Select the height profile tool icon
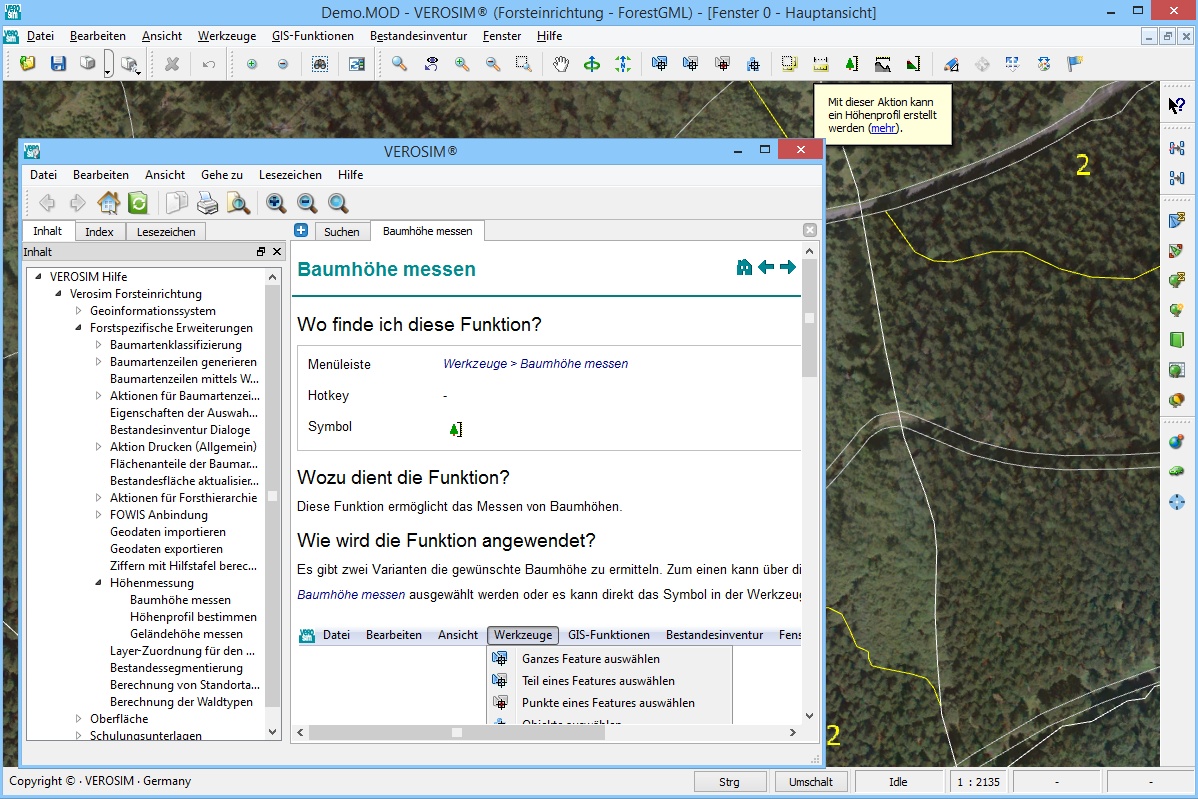 pyautogui.click(x=882, y=64)
